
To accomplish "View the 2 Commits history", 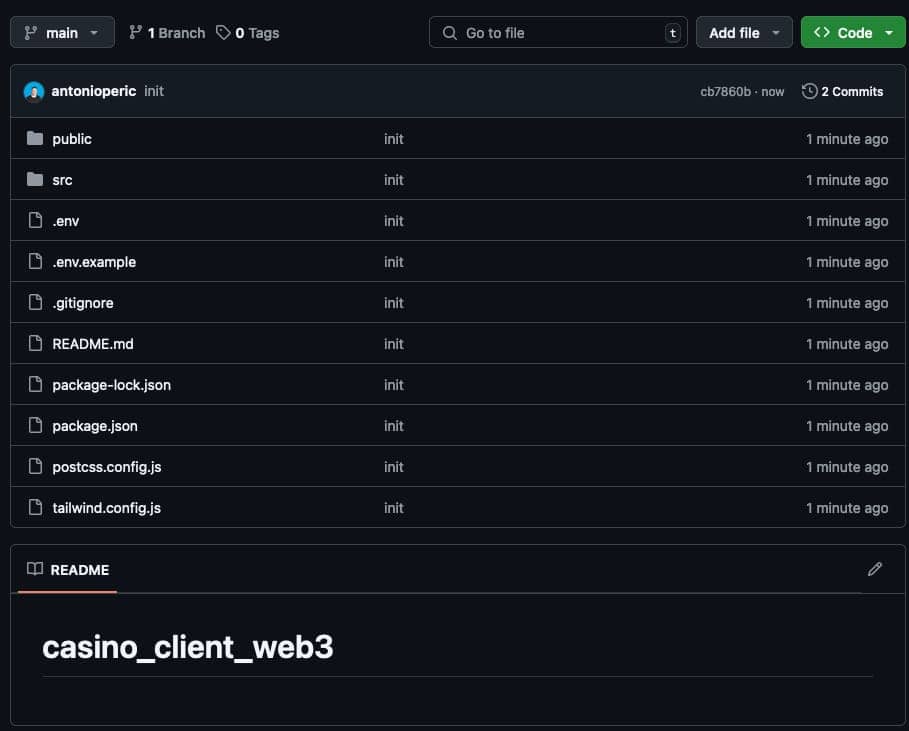I will [842, 92].
